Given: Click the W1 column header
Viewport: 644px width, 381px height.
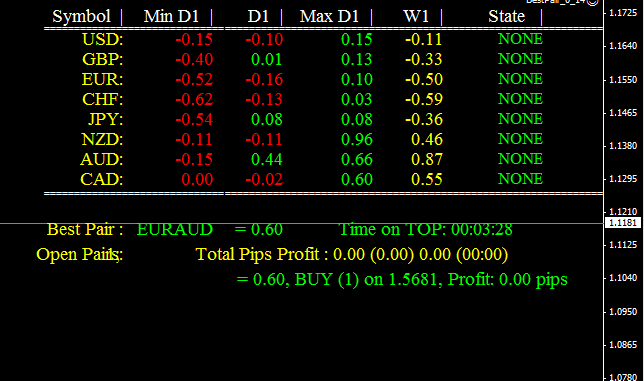Looking at the screenshot, I should click(x=416, y=16).
